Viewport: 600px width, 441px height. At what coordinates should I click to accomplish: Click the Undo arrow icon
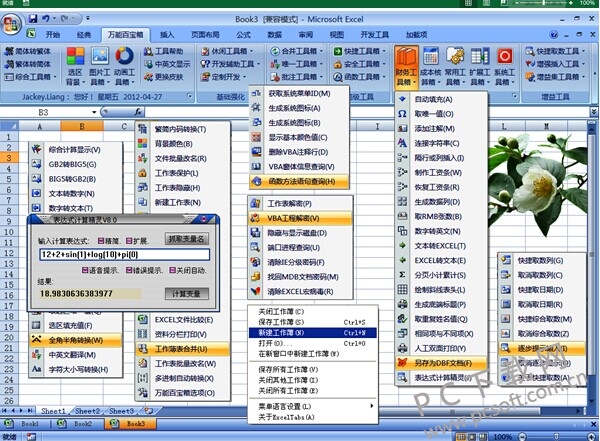[46, 18]
